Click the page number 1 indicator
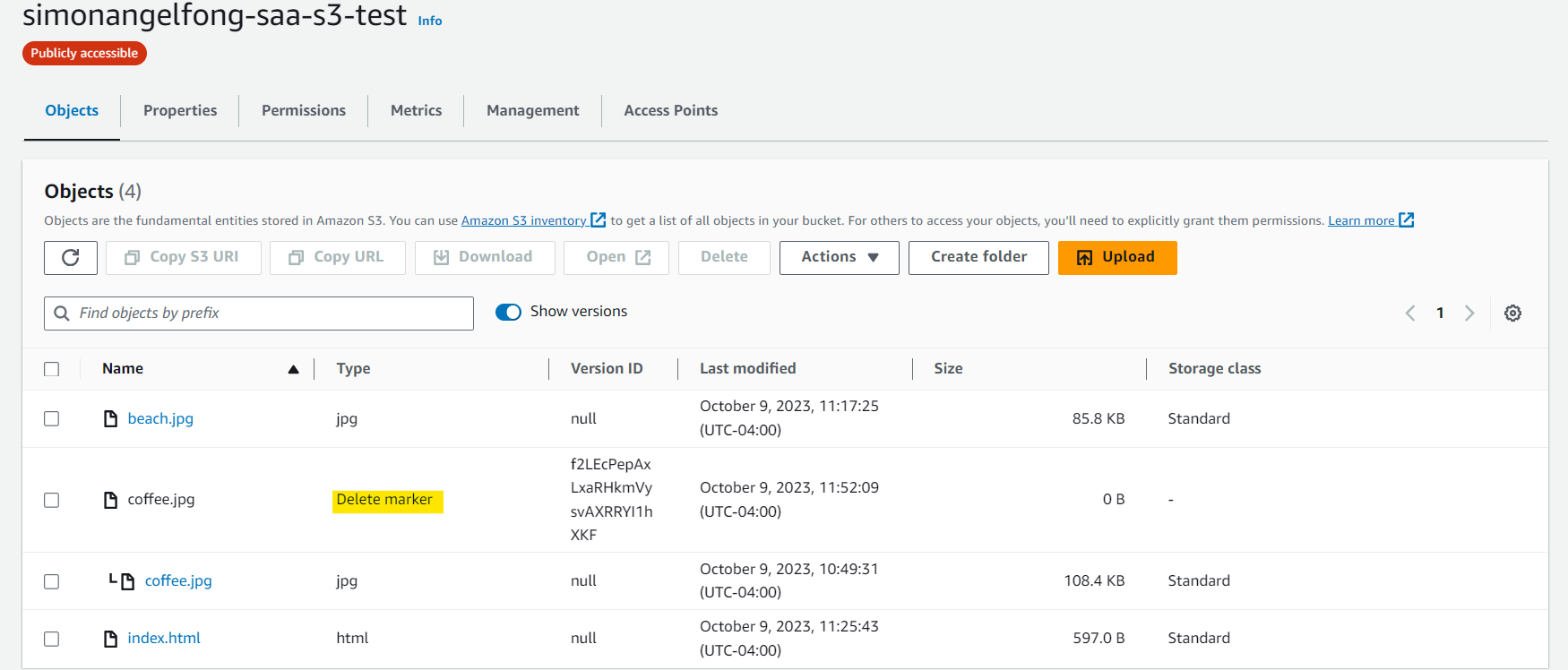The width and height of the screenshot is (1568, 670). (1440, 313)
